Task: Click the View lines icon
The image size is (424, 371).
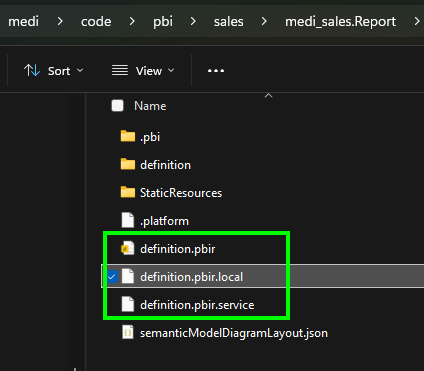Action: pos(120,70)
